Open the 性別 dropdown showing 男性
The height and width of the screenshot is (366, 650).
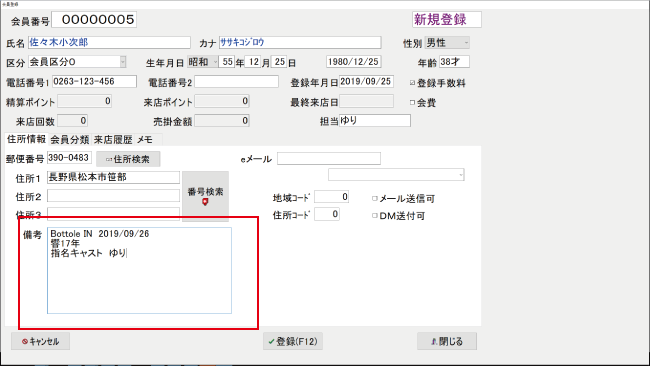click(x=447, y=43)
